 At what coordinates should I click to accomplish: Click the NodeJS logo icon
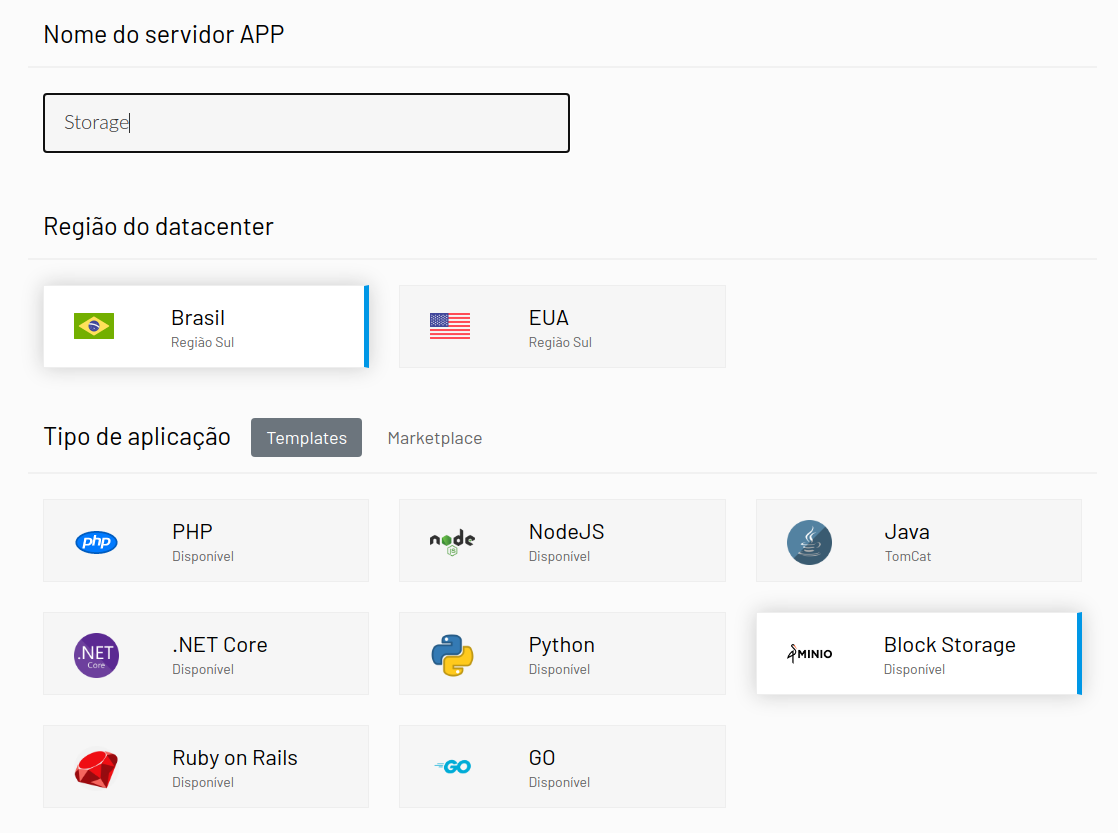point(452,542)
